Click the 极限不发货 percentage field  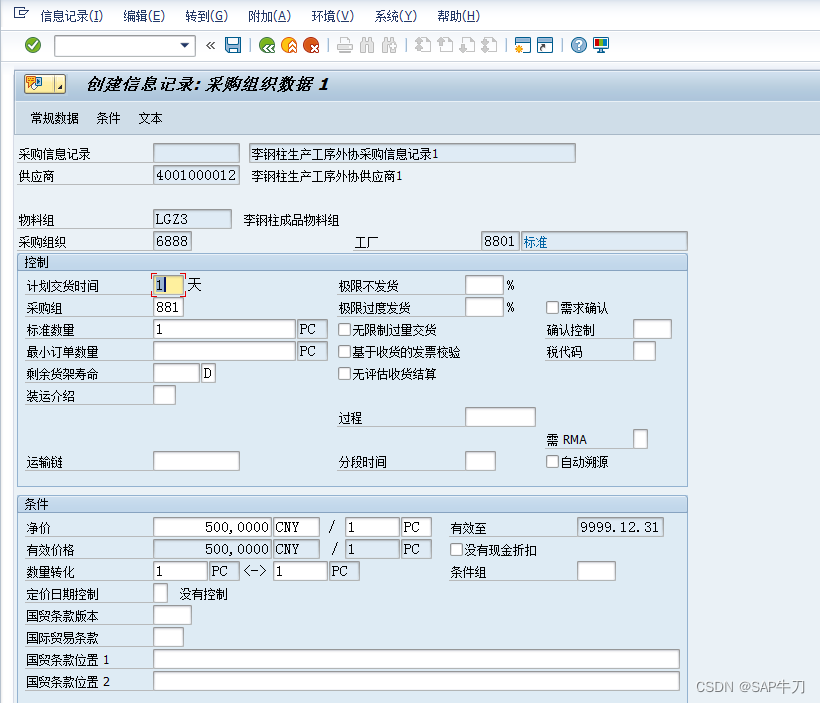click(484, 285)
